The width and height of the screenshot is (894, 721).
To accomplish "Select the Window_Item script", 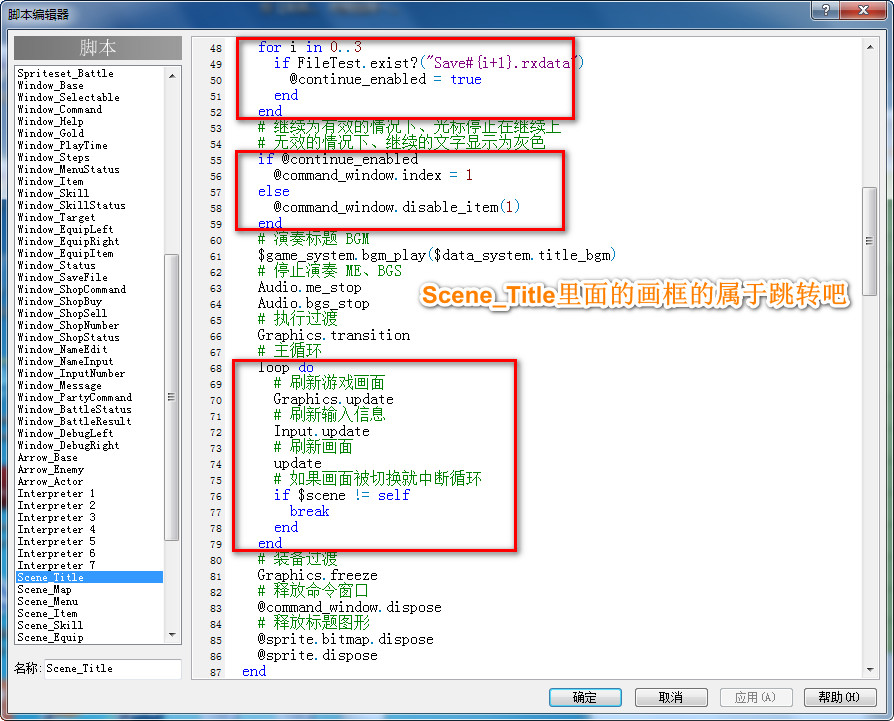I will [x=51, y=181].
